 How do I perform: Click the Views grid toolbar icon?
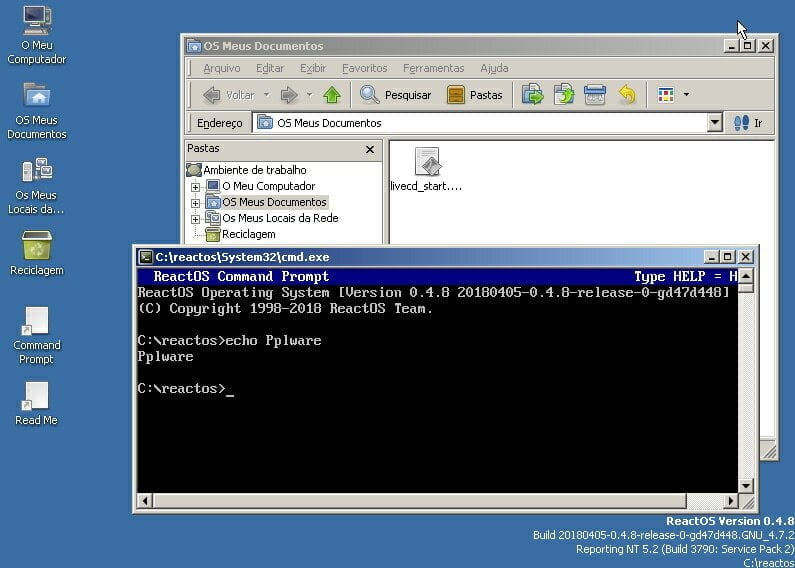(666, 95)
